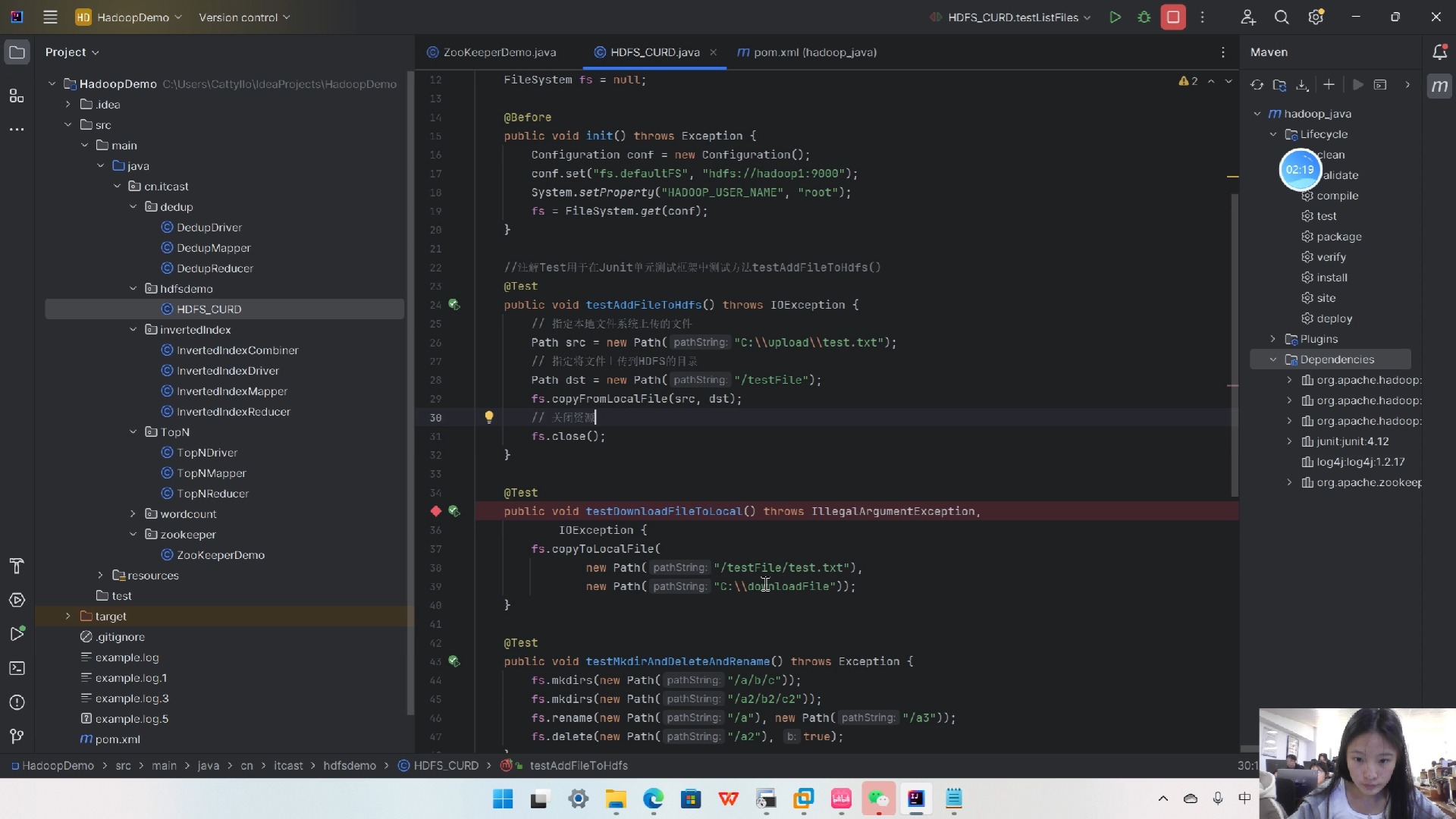This screenshot has height=819, width=1456.
Task: Download Maven sources and documentation
Action: [1302, 85]
